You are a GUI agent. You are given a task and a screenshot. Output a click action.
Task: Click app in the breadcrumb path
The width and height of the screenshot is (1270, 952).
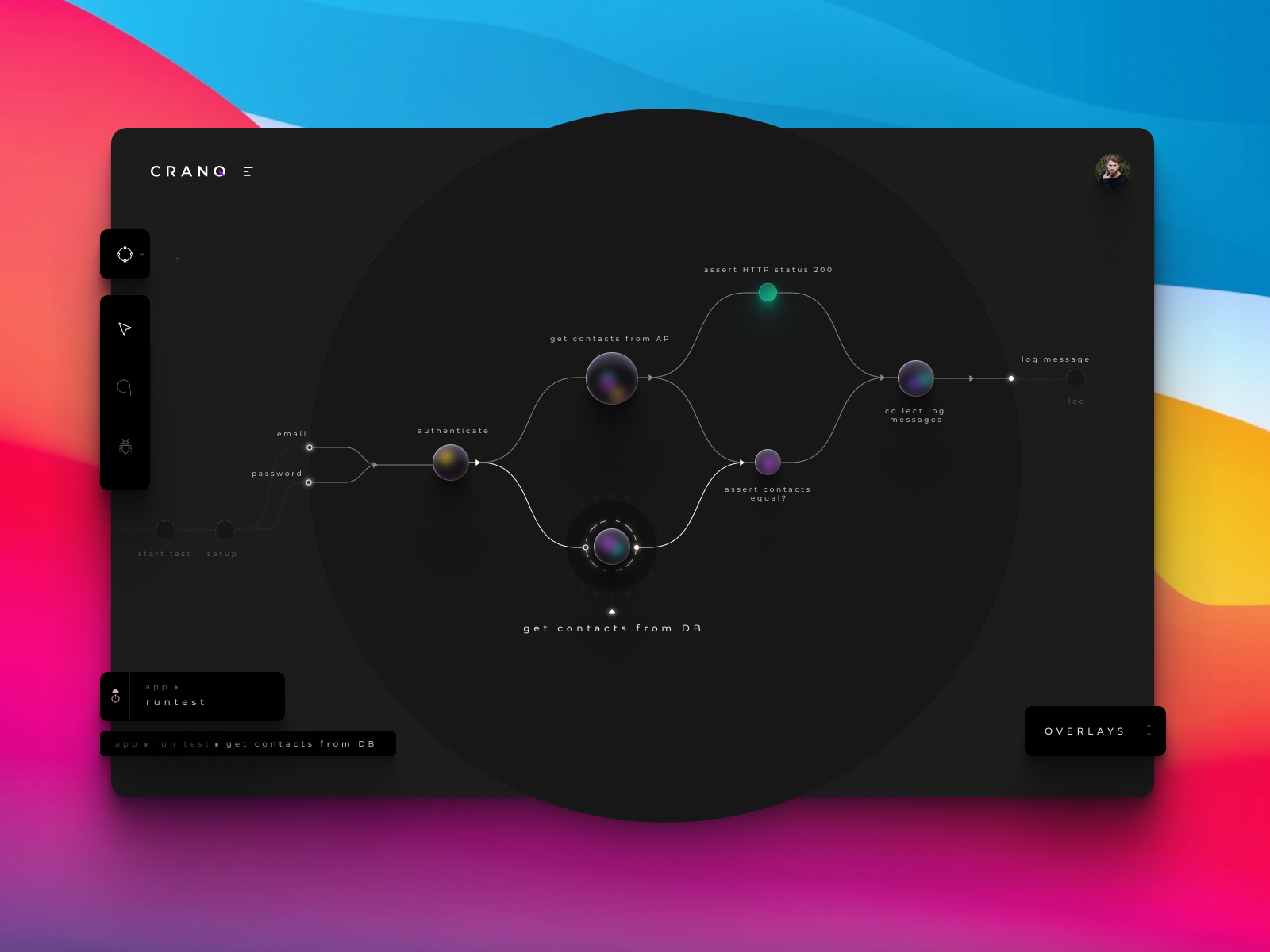click(x=129, y=743)
